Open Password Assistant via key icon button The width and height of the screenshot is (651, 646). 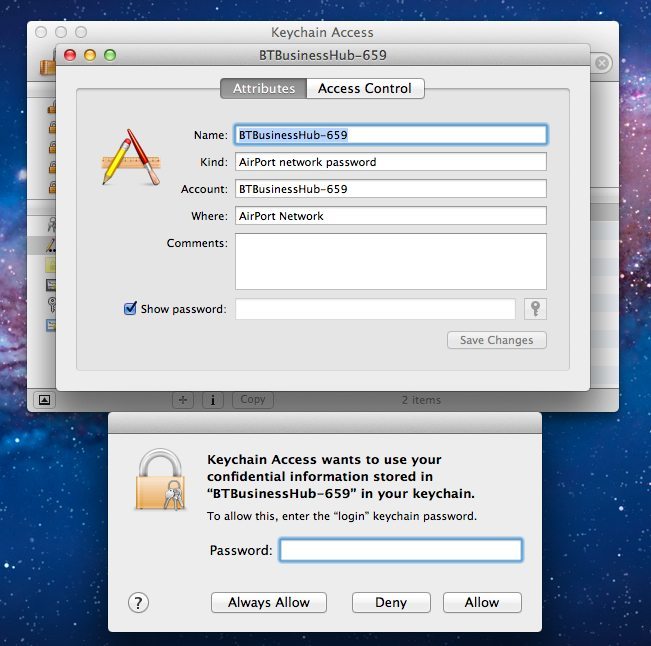point(535,309)
